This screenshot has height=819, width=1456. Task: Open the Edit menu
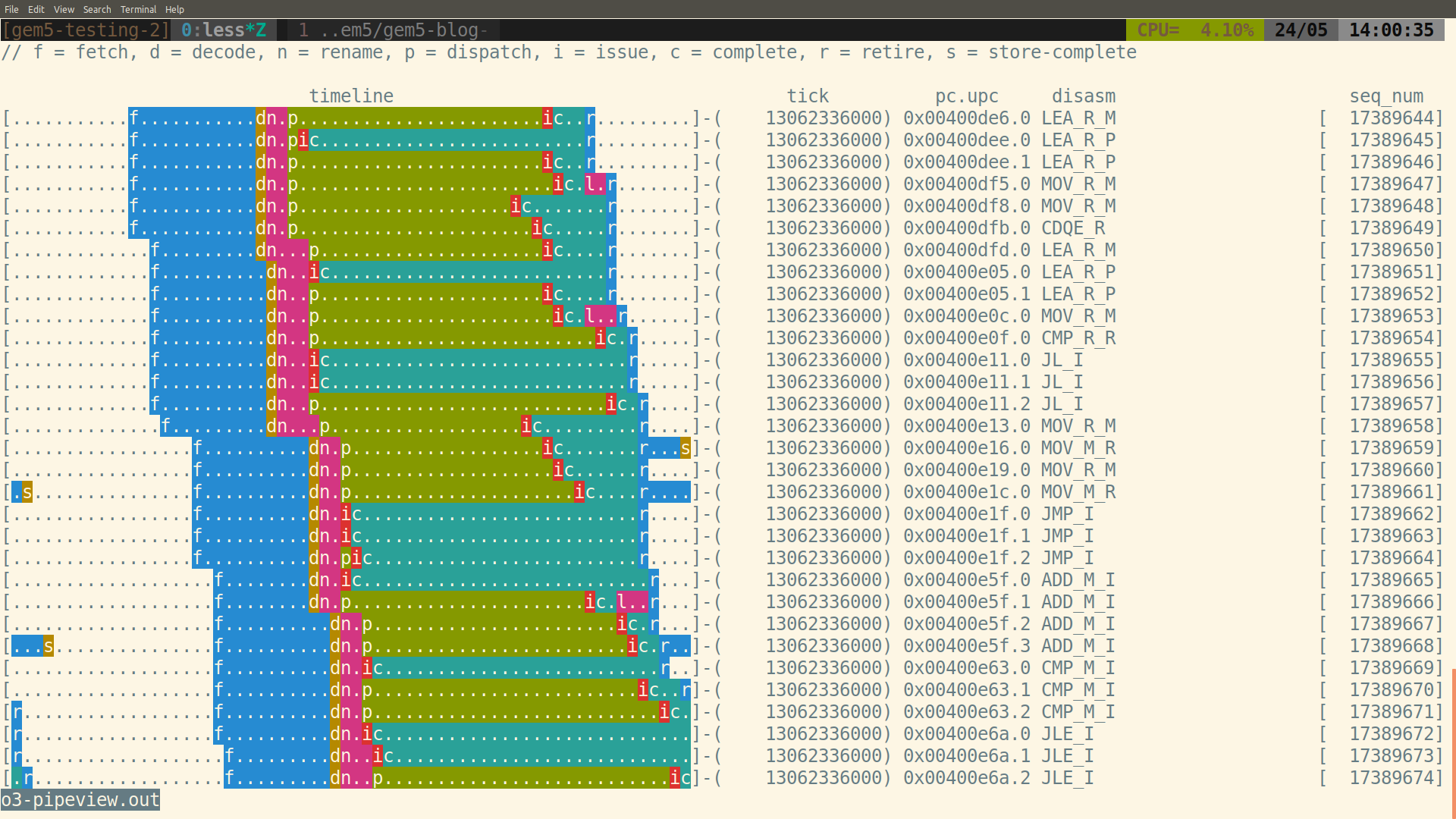pyautogui.click(x=36, y=9)
